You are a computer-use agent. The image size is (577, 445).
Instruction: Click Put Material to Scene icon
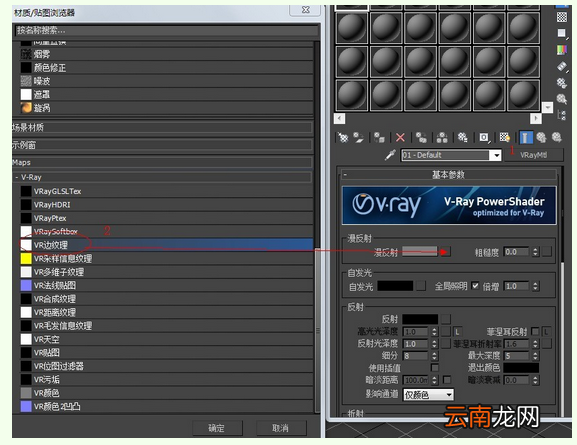tap(358, 138)
